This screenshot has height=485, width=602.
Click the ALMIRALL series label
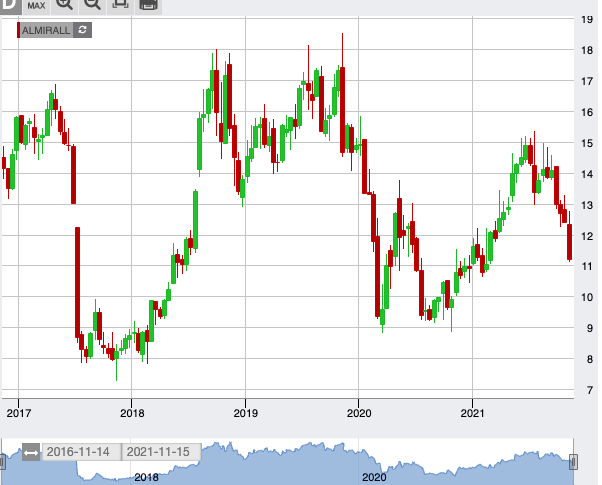(46, 30)
